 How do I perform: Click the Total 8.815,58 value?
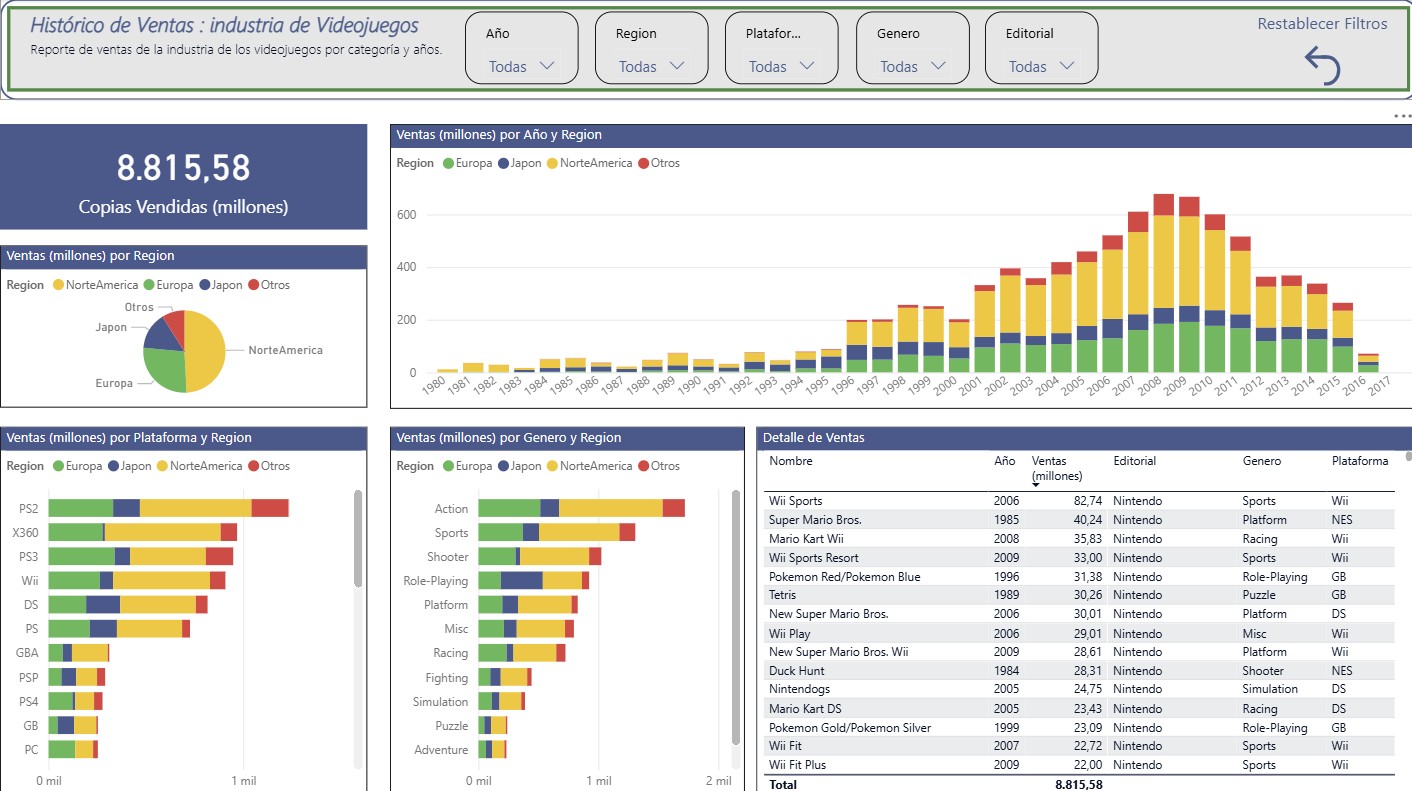click(x=1079, y=785)
